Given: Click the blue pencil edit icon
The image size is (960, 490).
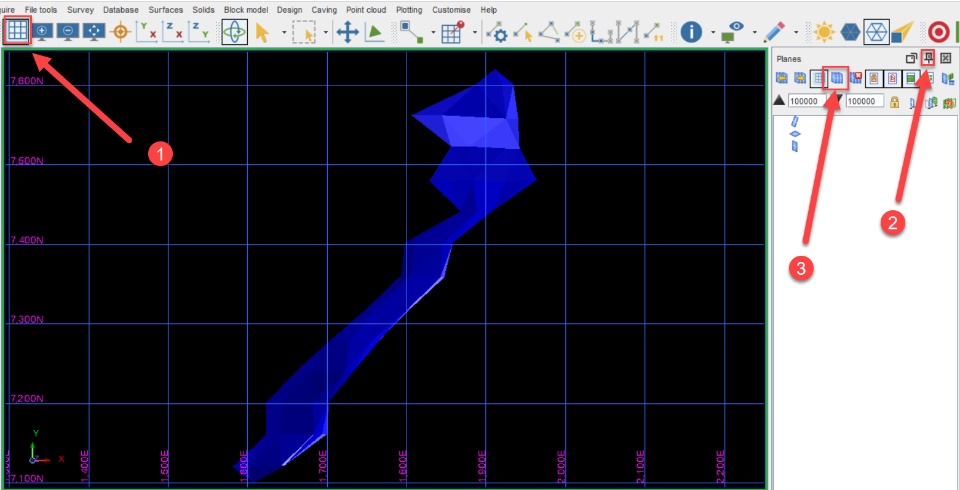Looking at the screenshot, I should [x=774, y=32].
